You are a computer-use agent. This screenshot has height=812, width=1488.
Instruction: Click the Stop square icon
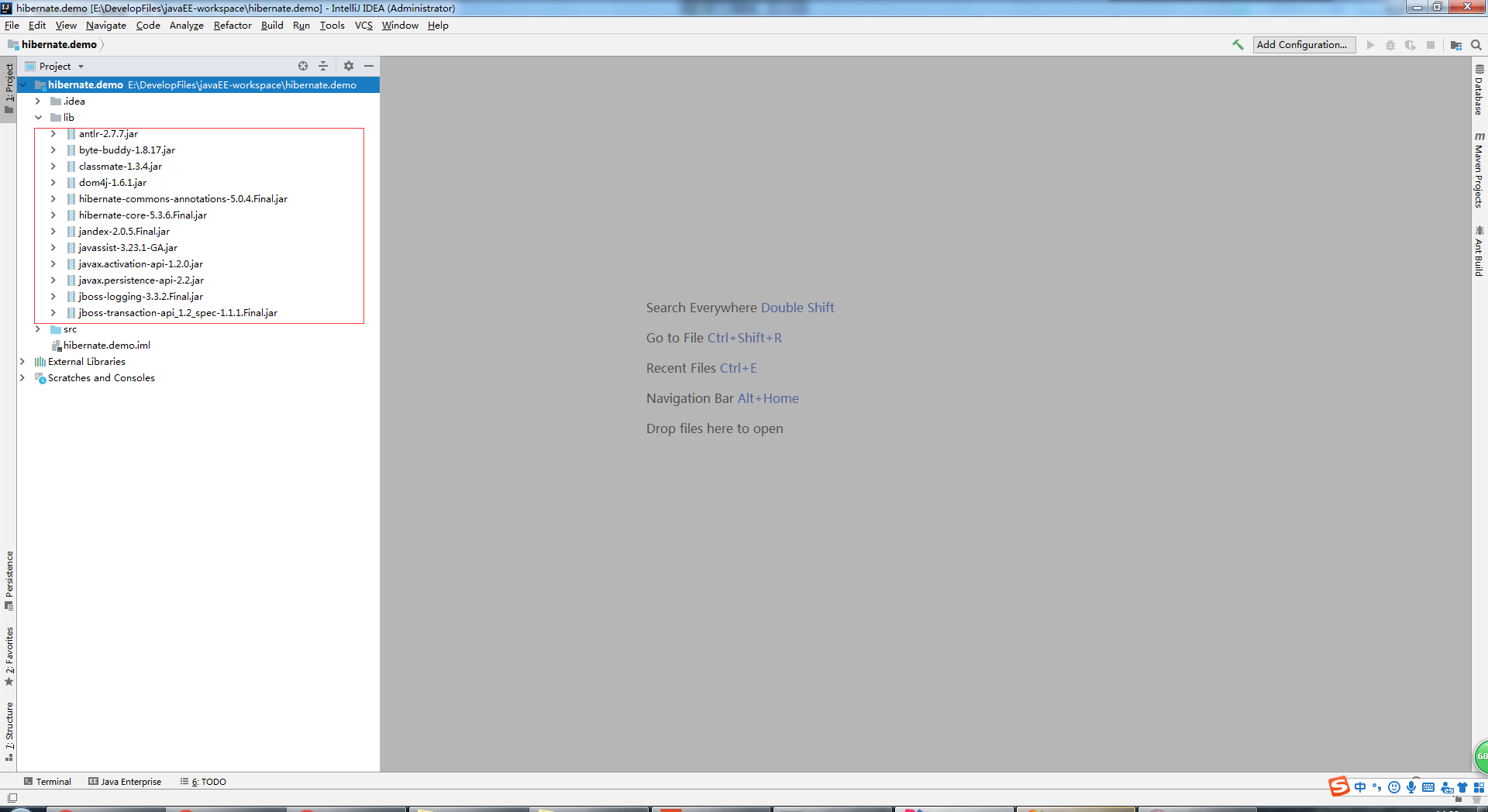point(1431,45)
